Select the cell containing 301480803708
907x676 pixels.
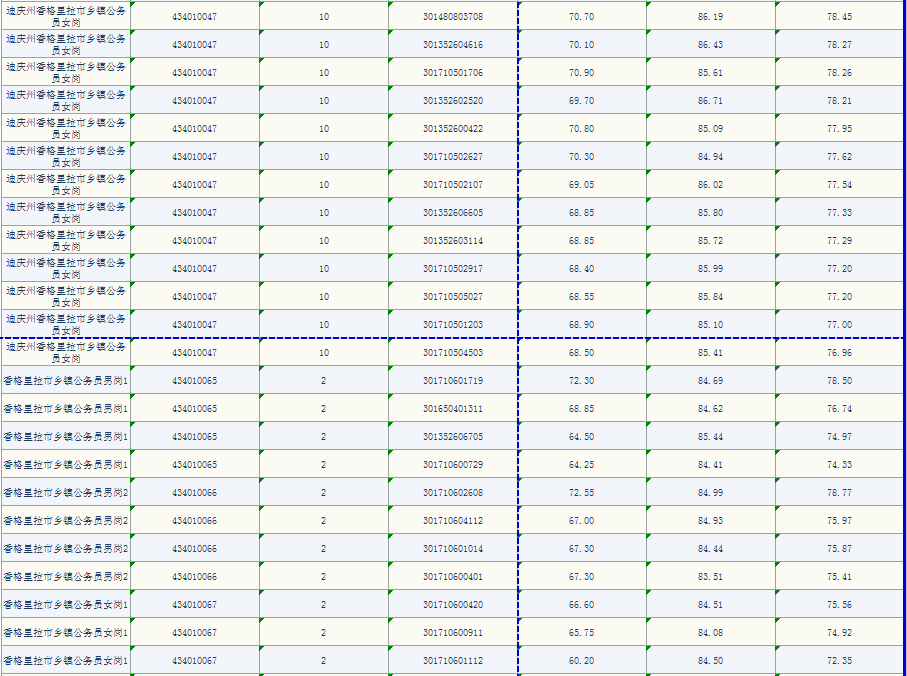452,17
